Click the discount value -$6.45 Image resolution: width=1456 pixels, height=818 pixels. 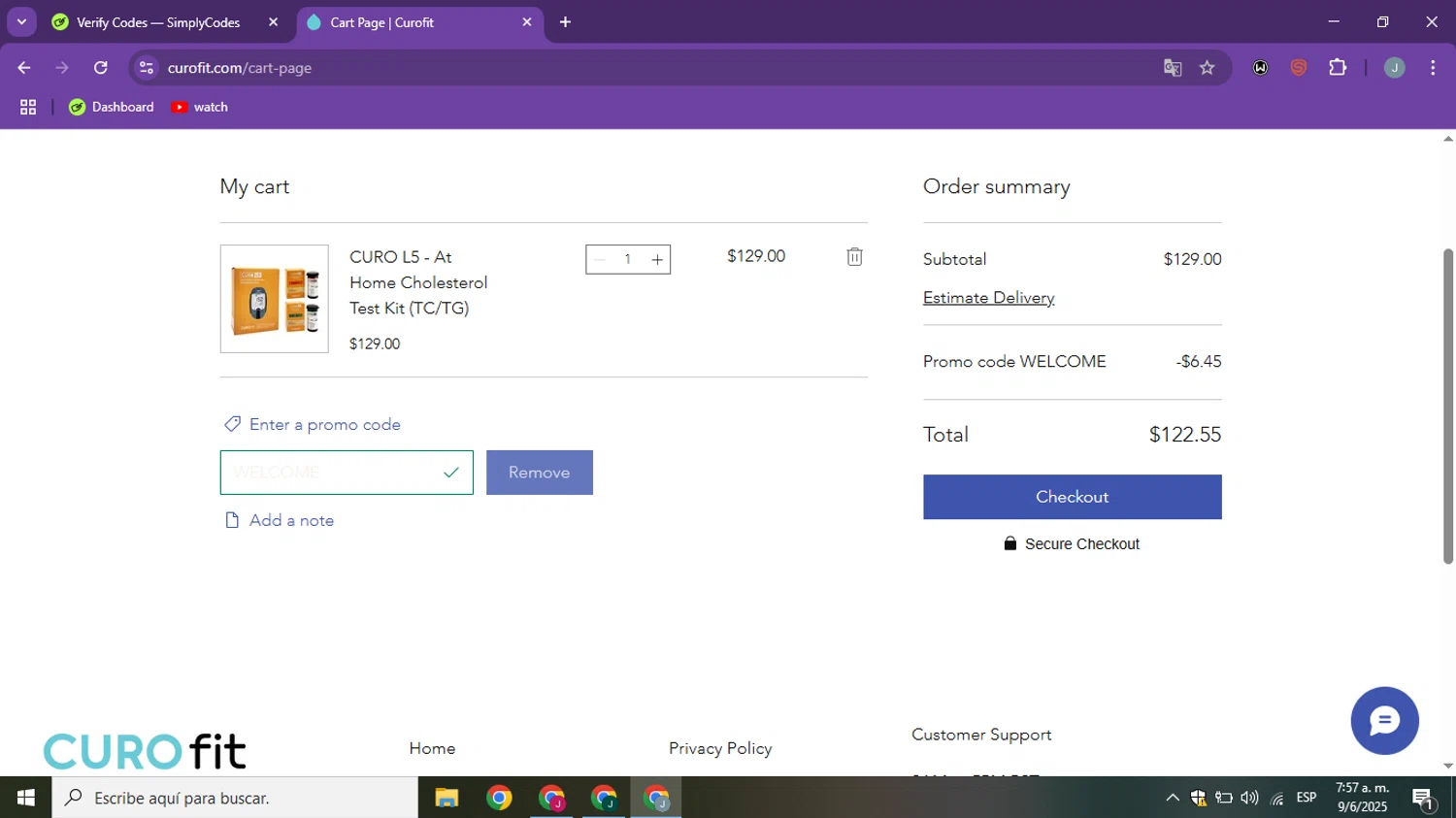(1199, 362)
